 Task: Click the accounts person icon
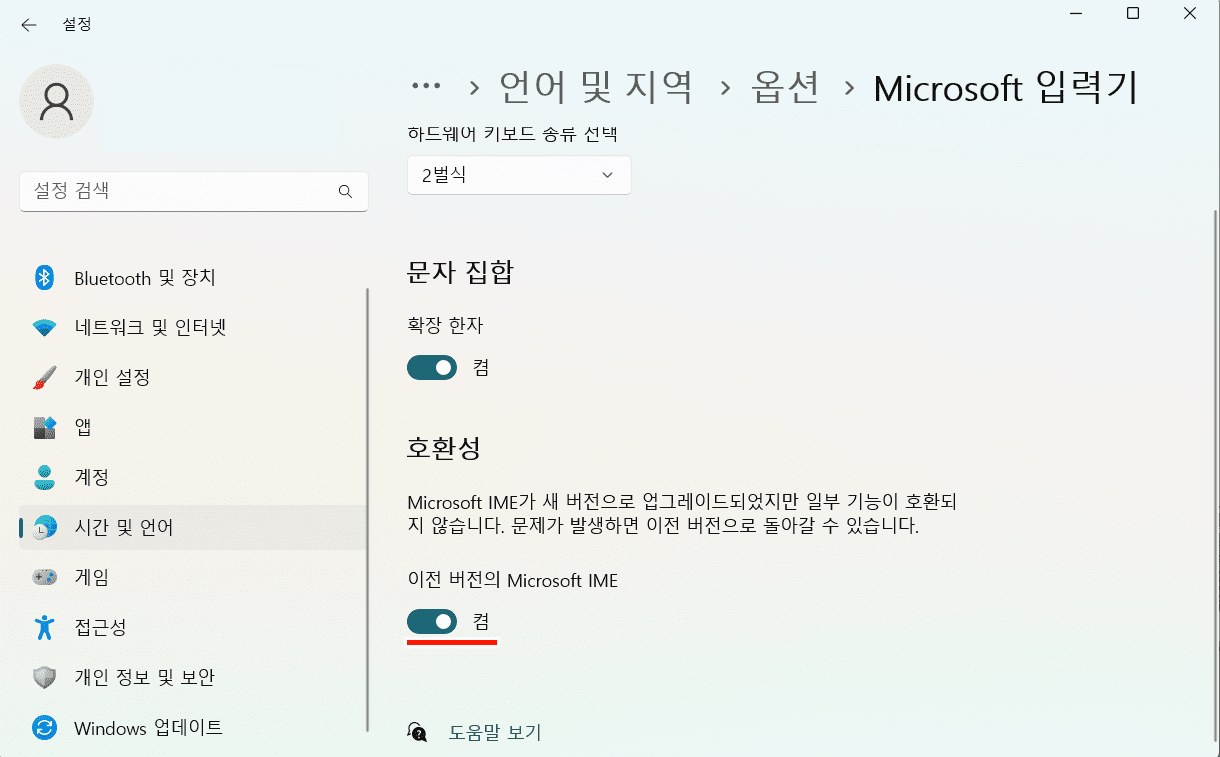tap(44, 478)
